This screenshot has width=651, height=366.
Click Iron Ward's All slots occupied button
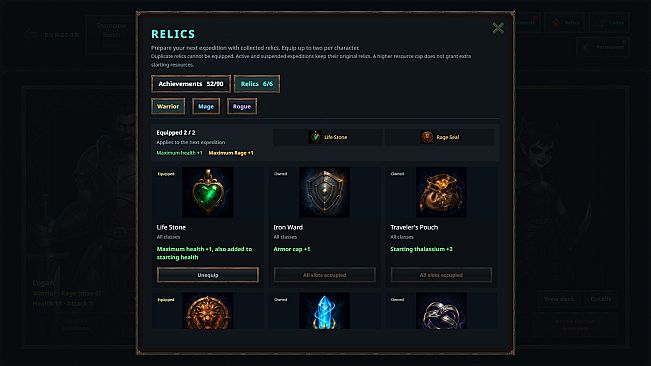tap(324, 275)
